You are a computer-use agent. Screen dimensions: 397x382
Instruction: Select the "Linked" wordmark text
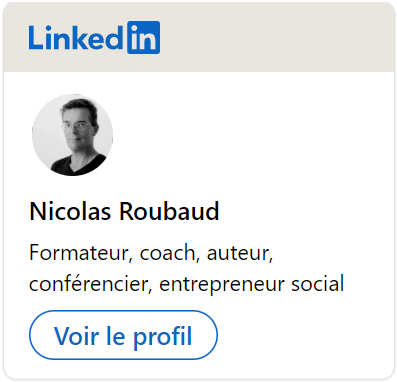click(x=76, y=37)
